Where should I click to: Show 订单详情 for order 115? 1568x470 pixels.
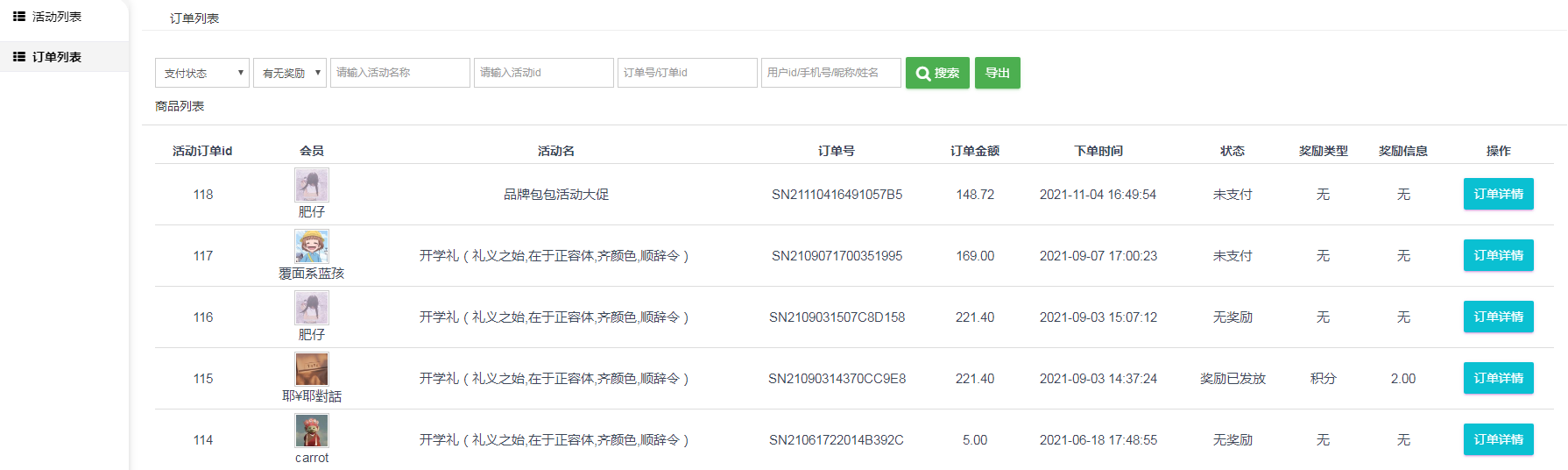(1498, 378)
